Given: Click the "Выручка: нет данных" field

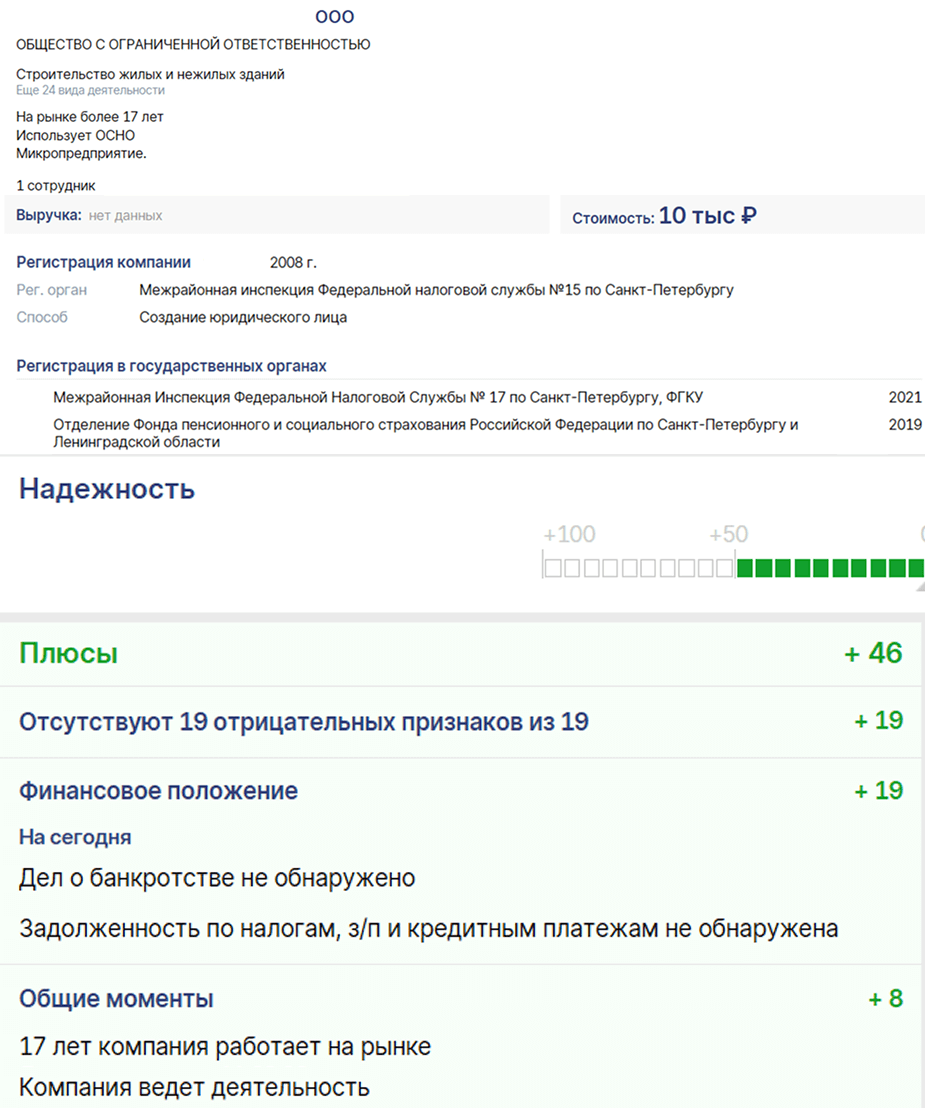Looking at the screenshot, I should (277, 216).
